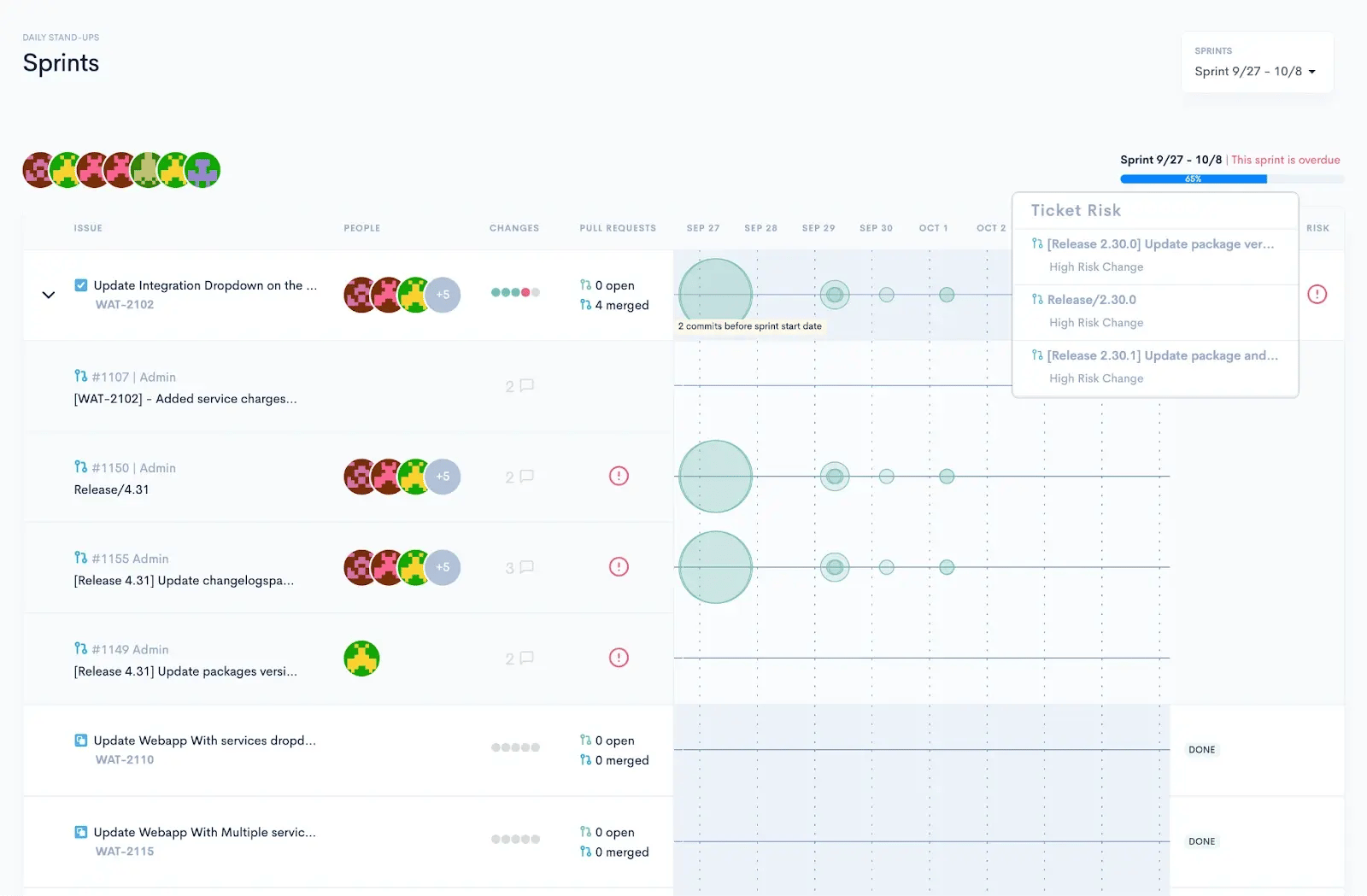Image resolution: width=1367 pixels, height=896 pixels.
Task: Click the open pull requests icon on WAT-2115
Action: point(586,831)
